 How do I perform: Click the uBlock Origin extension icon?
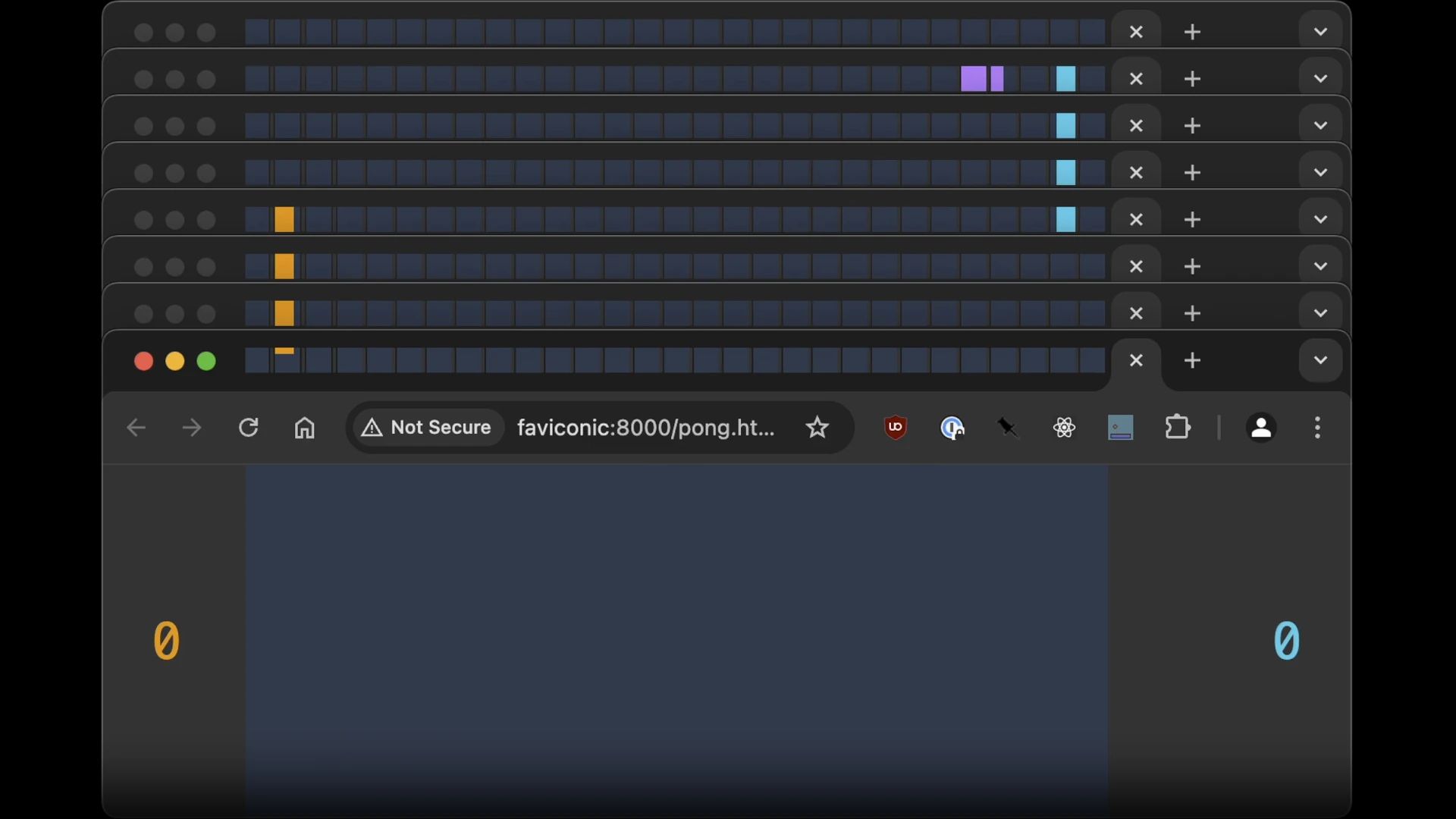896,428
